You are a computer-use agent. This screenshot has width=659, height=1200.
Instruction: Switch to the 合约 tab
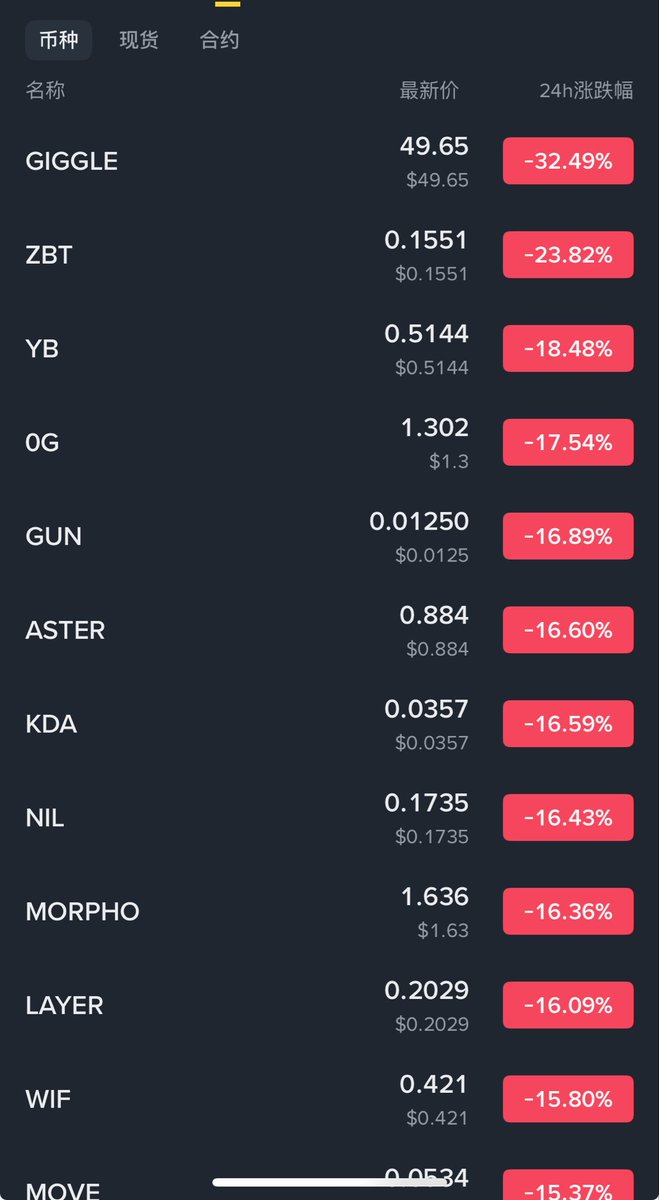tap(219, 41)
